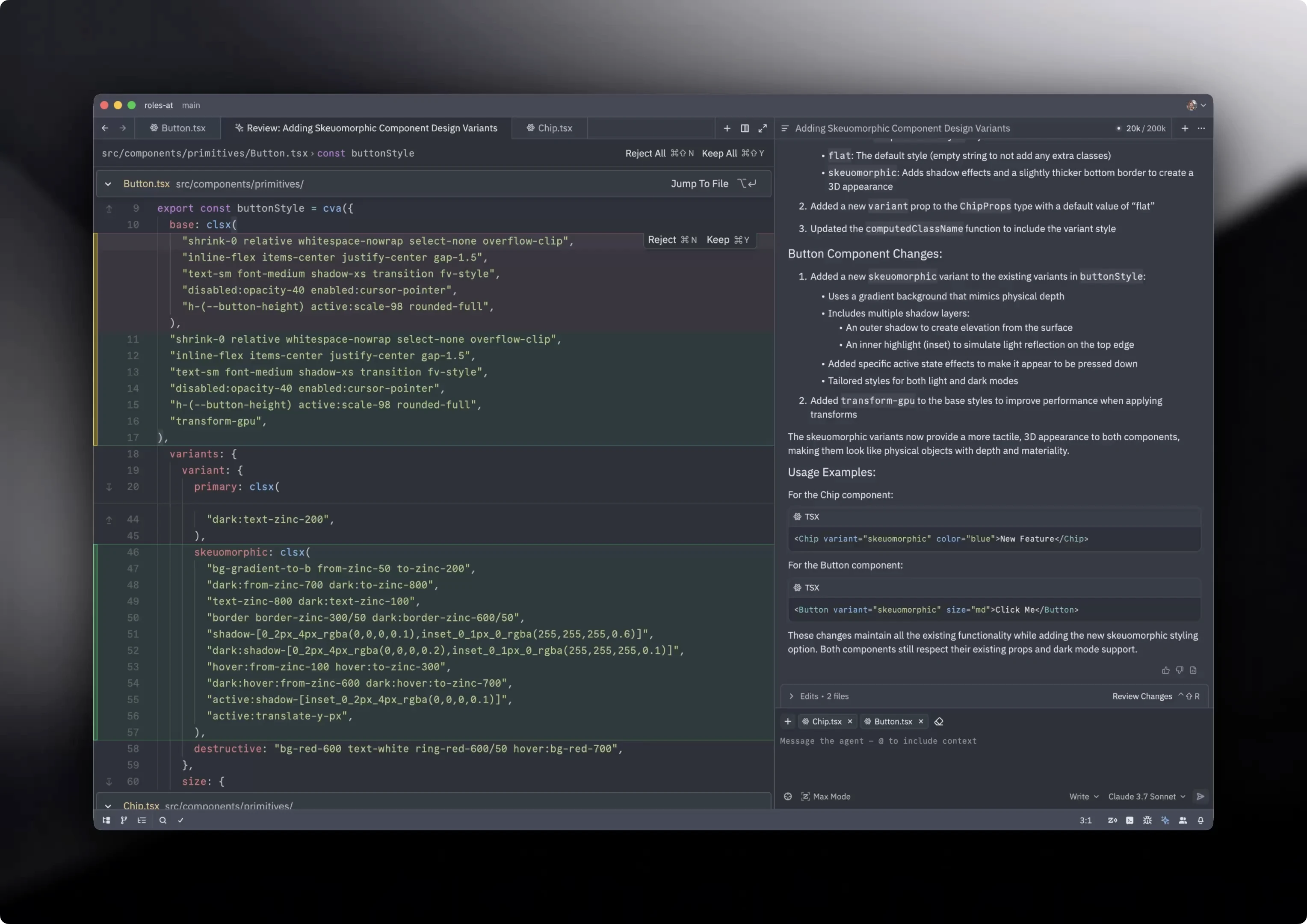Open the outline panel icon
Viewport: 1307px width, 924px height.
click(142, 820)
